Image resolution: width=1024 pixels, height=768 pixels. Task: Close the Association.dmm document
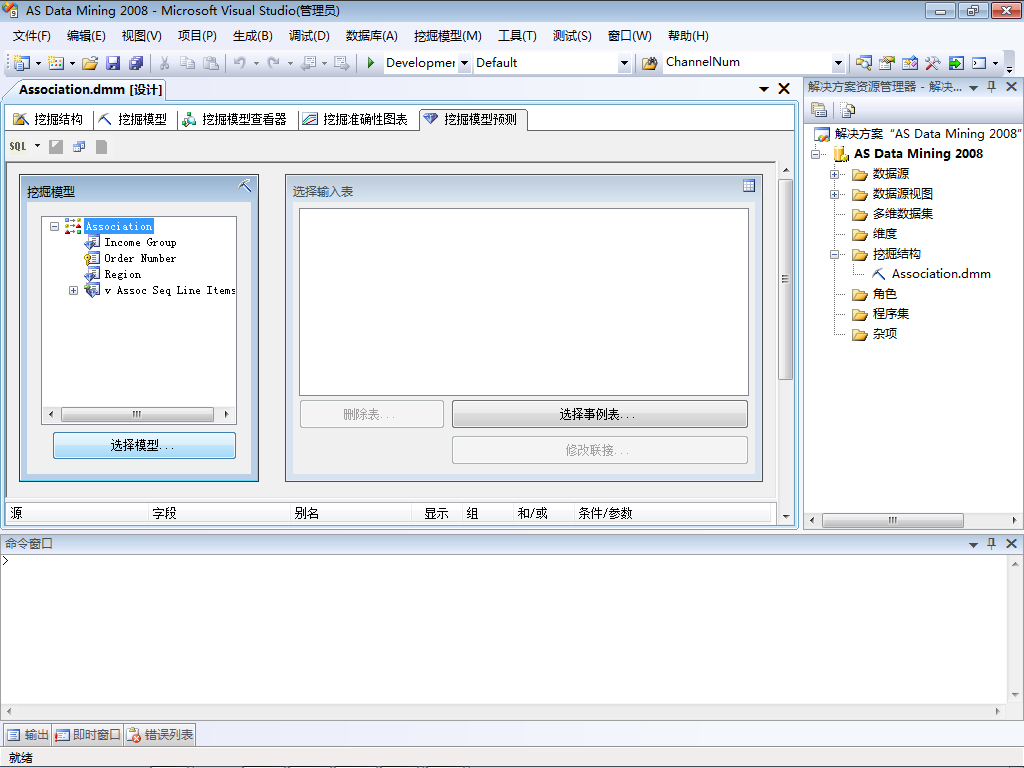[x=784, y=89]
